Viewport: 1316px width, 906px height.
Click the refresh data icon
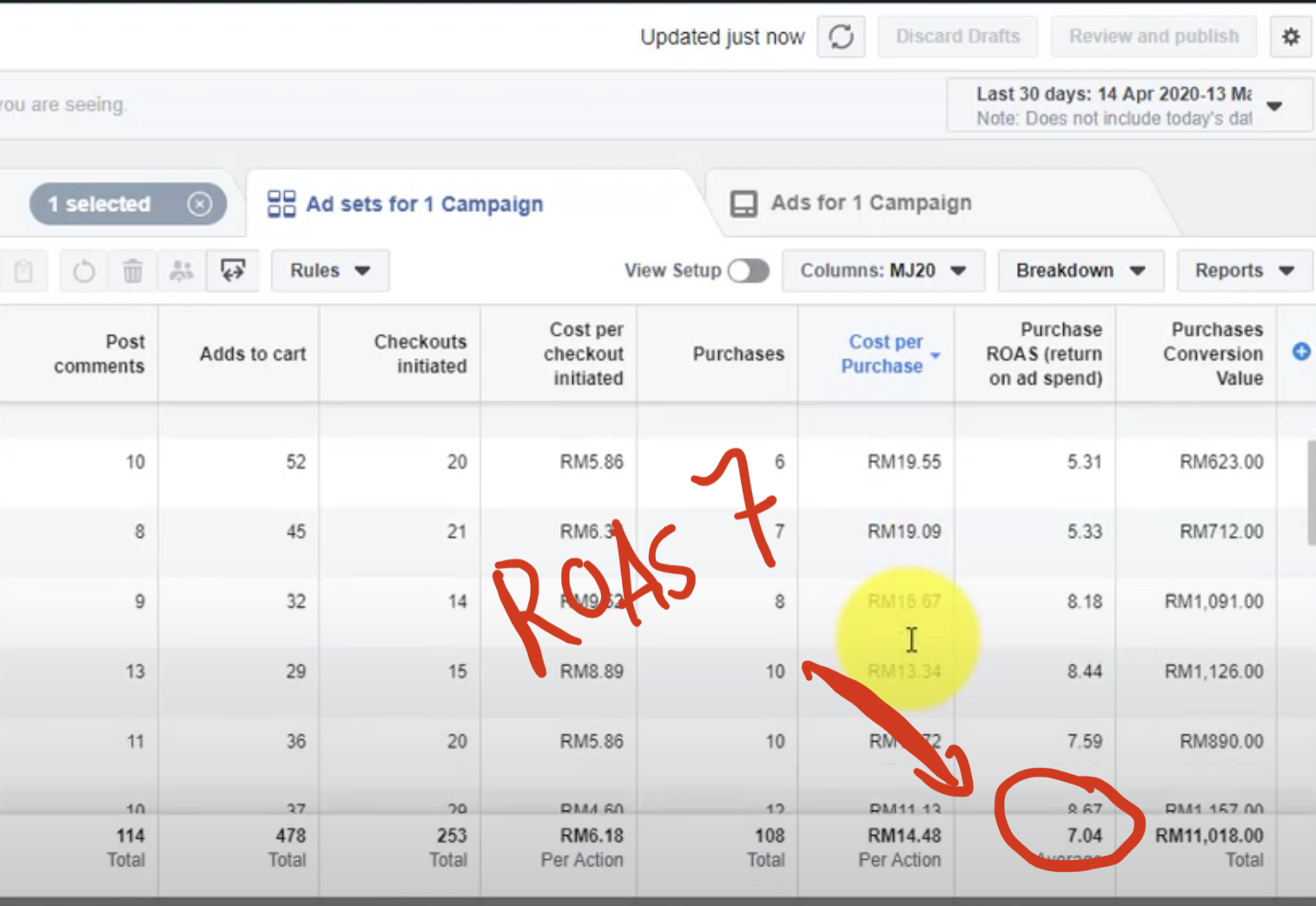(x=841, y=36)
